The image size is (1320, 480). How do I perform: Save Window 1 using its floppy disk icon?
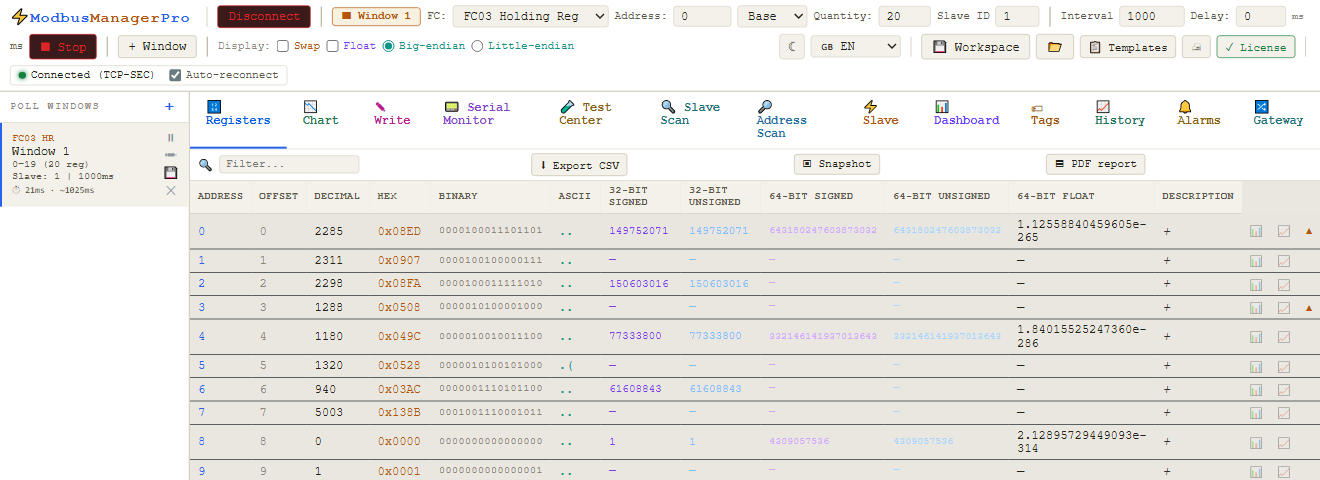point(170,172)
